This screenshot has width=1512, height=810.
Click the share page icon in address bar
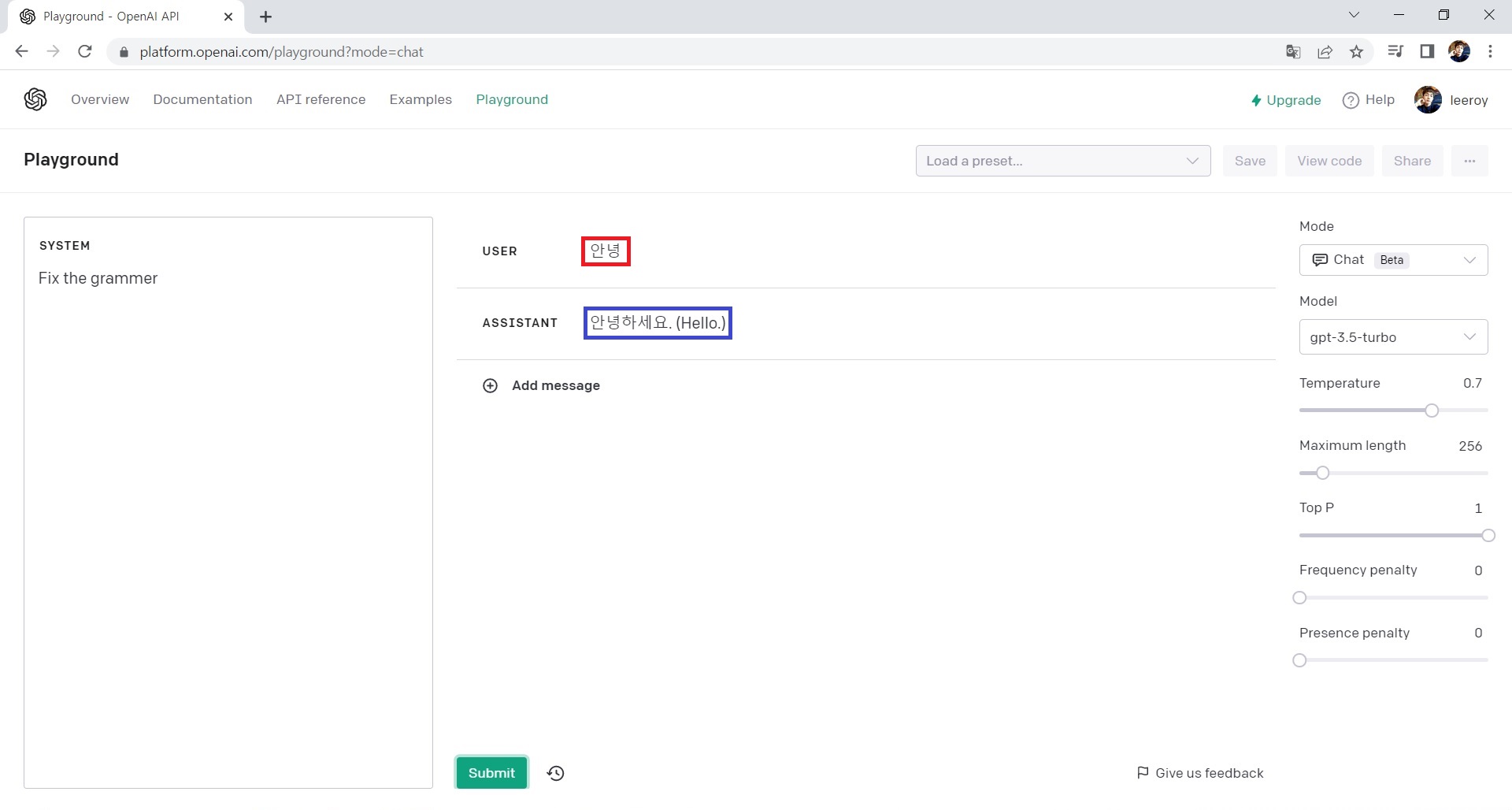[x=1325, y=52]
